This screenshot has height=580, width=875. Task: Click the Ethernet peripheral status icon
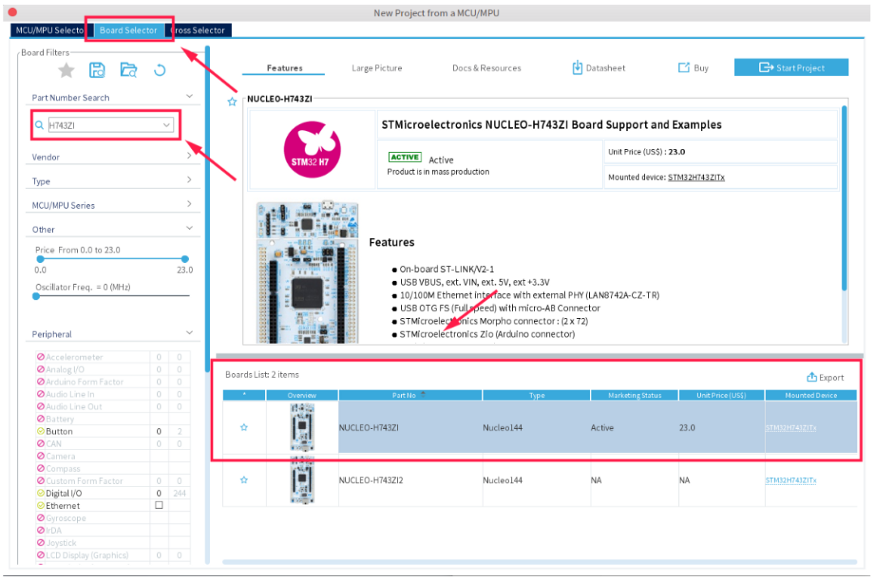tap(40, 505)
